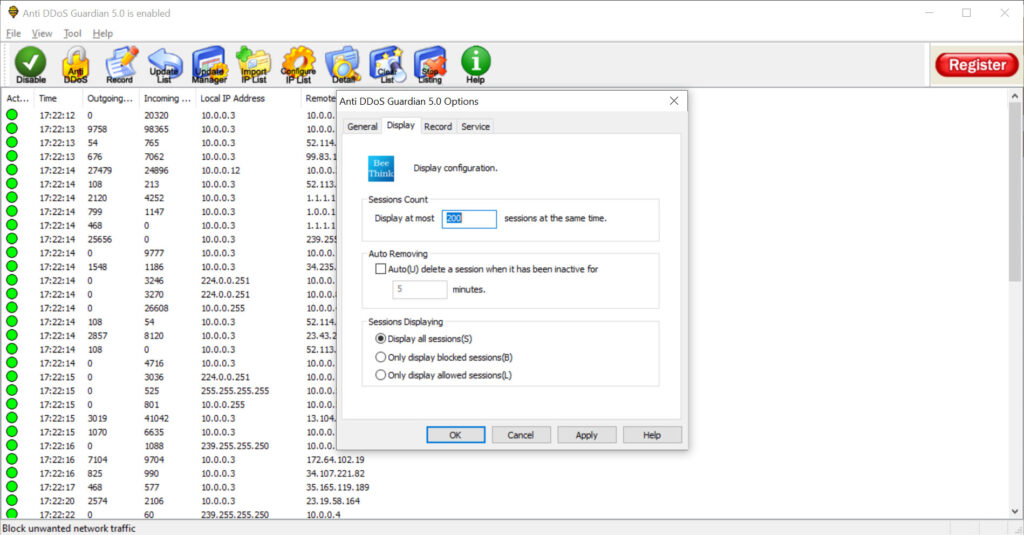The image size is (1024, 535).
Task: Choose Display all sessions radio button
Action: point(380,339)
